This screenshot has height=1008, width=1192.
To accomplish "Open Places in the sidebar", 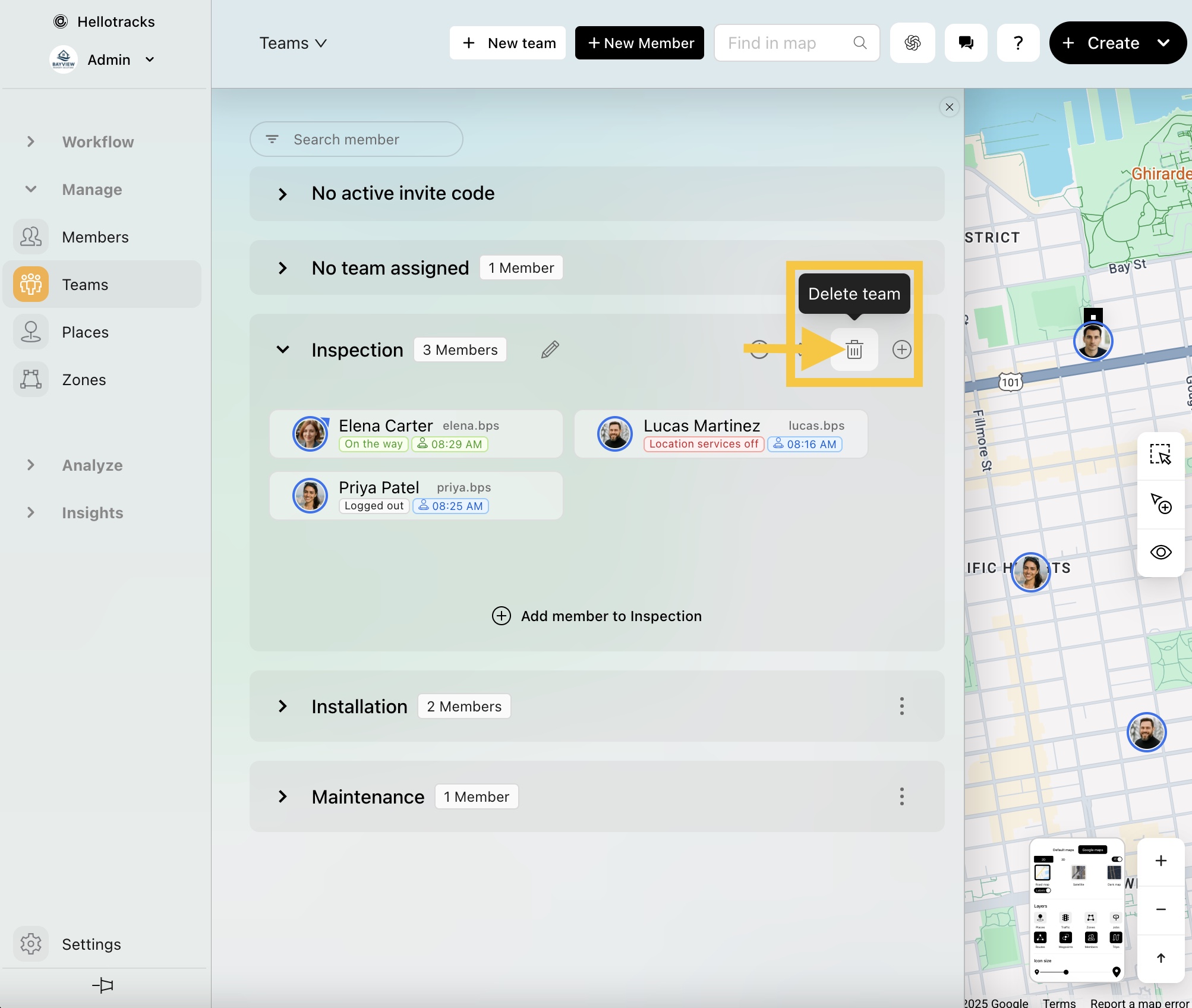I will click(85, 332).
